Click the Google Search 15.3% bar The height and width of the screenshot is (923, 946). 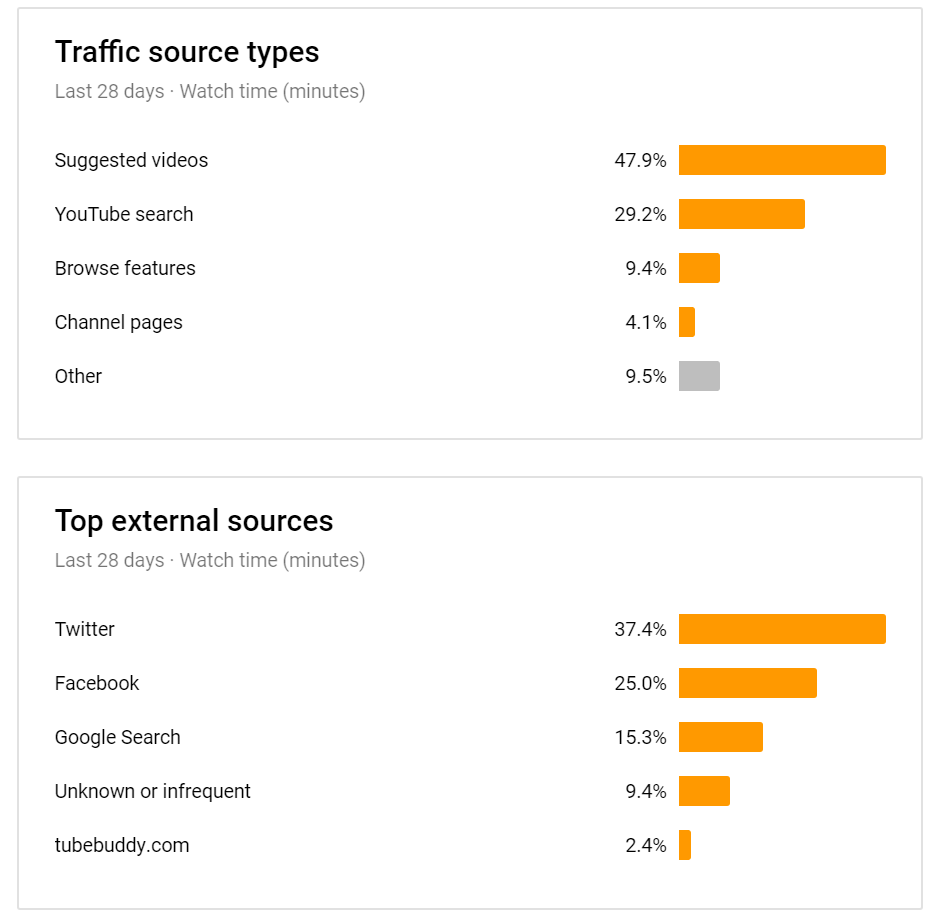(720, 737)
